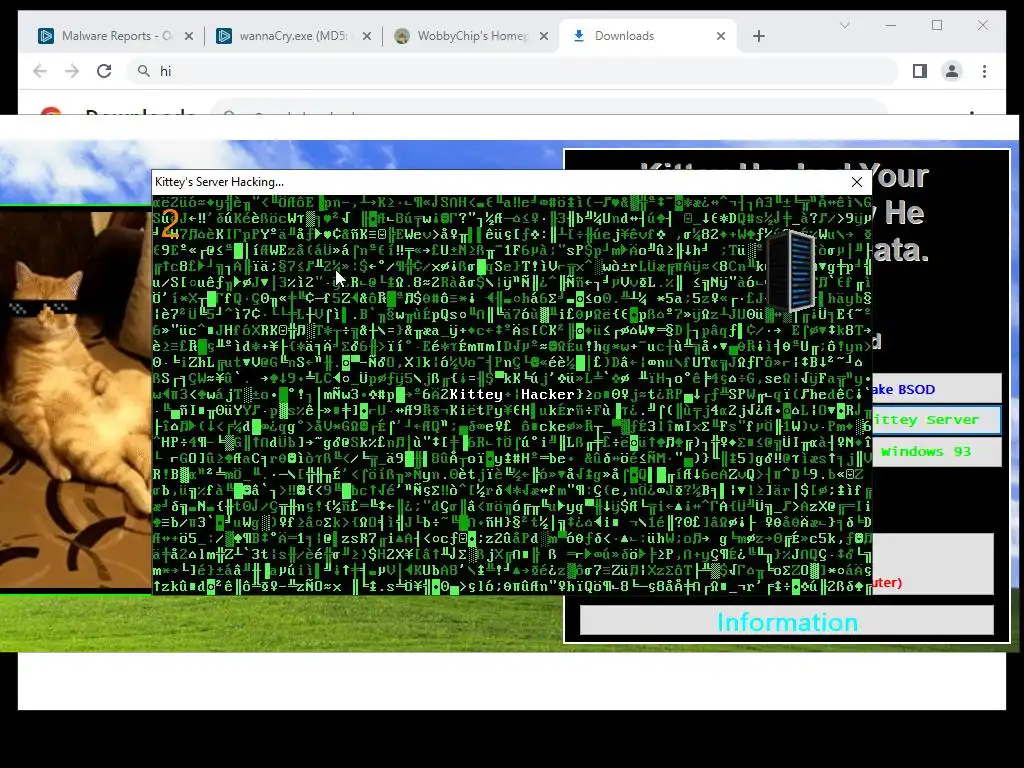Maximize the browser window
The image size is (1024, 768).
(936, 25)
